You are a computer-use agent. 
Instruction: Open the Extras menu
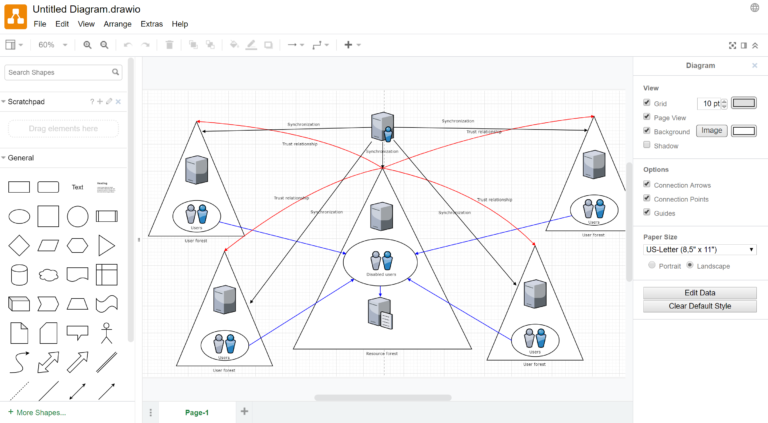(151, 23)
